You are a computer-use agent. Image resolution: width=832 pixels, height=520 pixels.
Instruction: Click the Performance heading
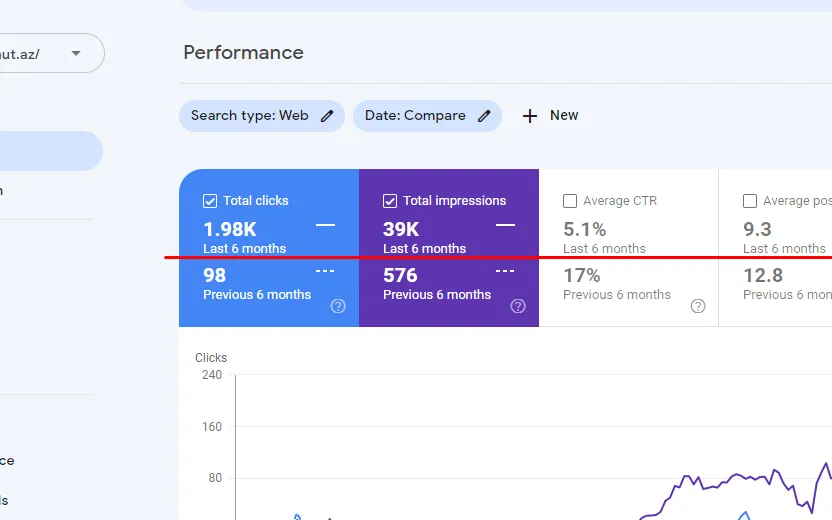click(244, 53)
